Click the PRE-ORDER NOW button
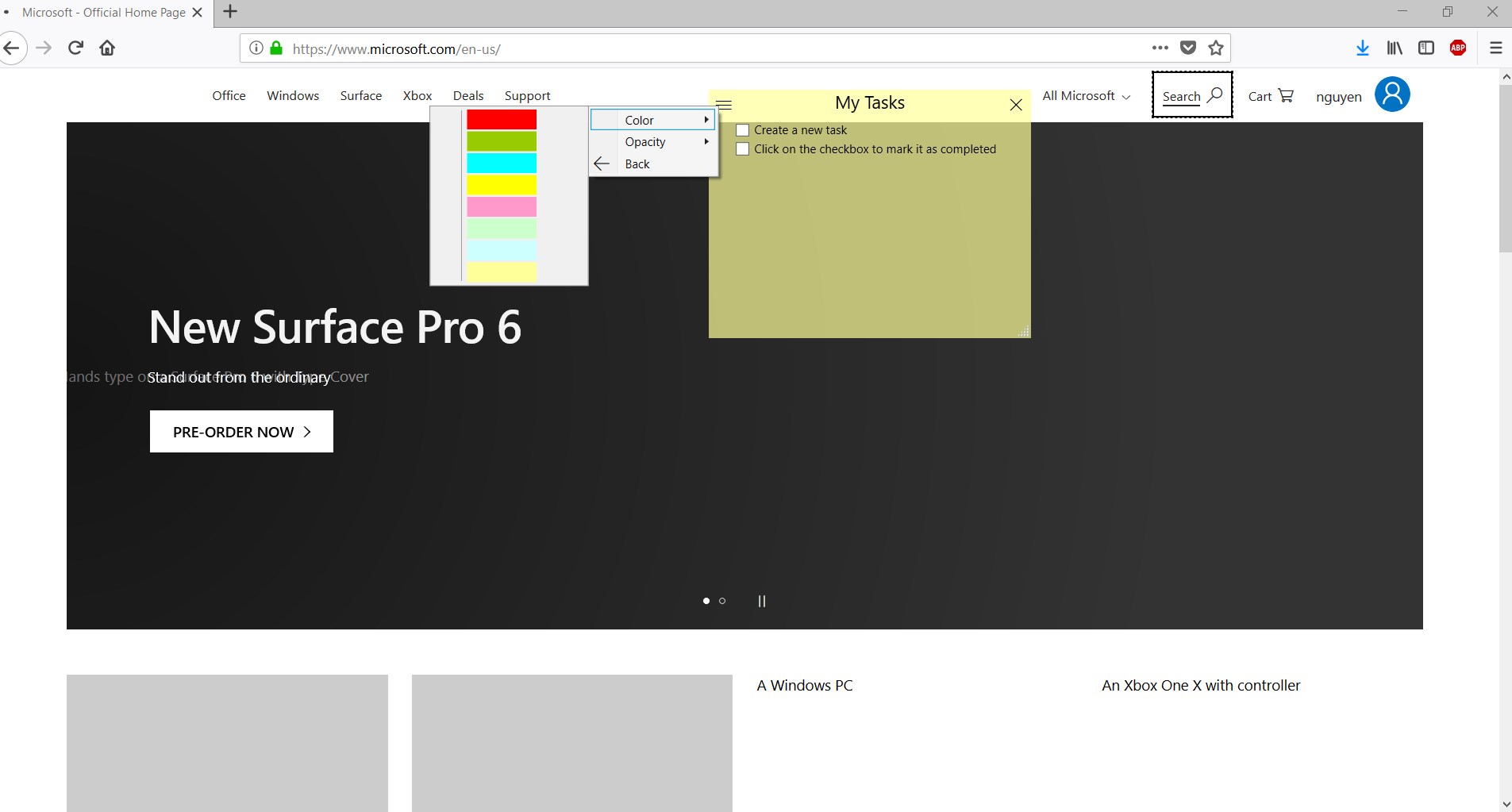The image size is (1512, 812). click(240, 431)
